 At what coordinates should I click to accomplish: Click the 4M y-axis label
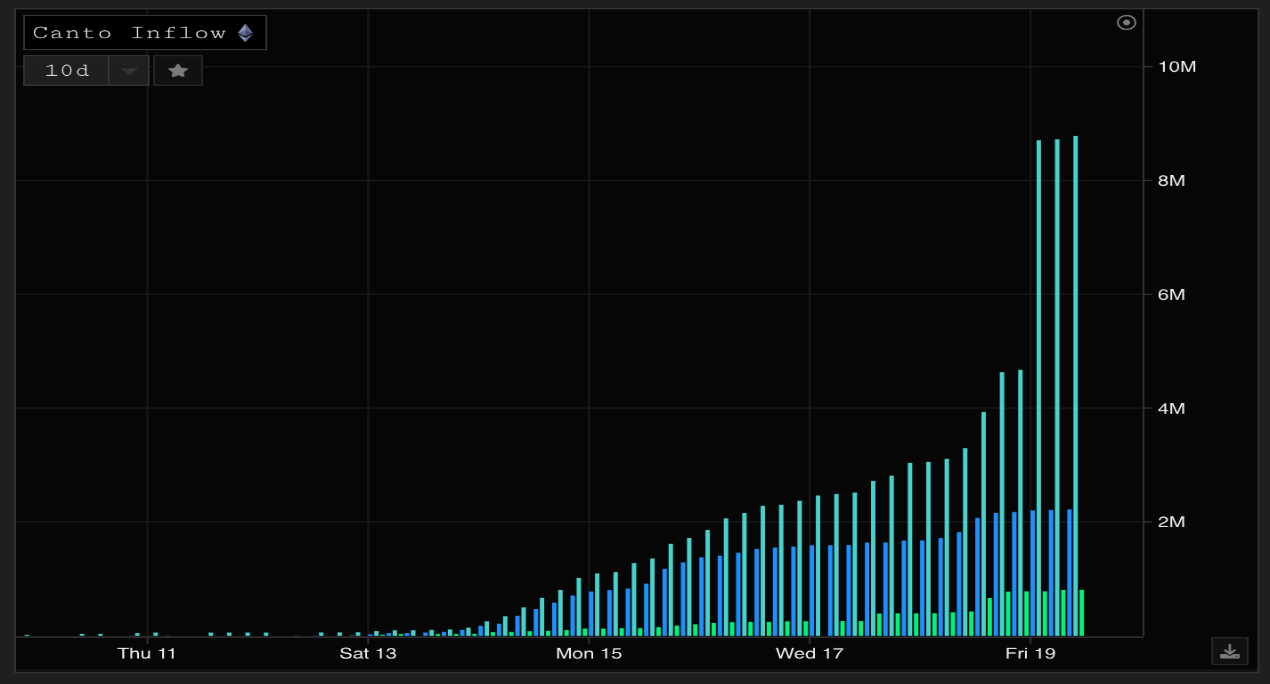point(1171,409)
